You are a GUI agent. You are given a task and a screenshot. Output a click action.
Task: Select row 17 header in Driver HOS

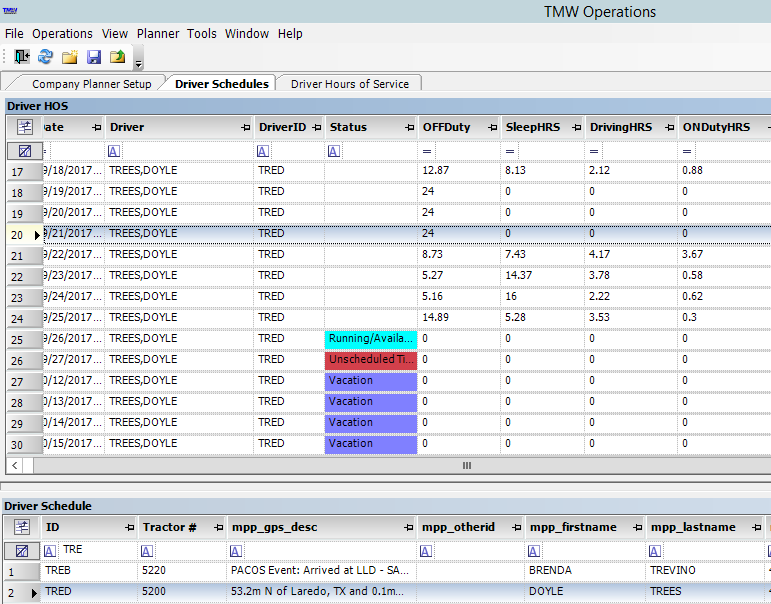[25, 172]
